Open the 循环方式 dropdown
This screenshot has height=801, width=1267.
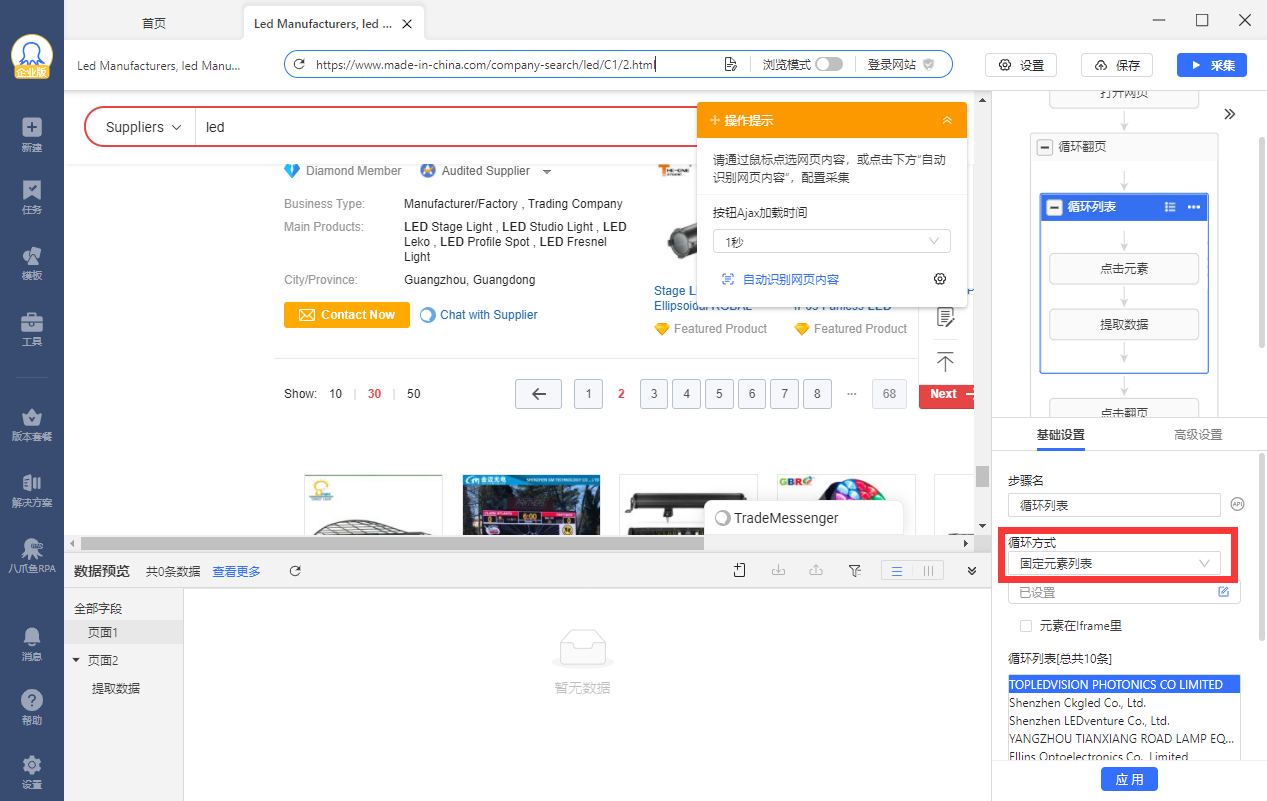[1113, 564]
